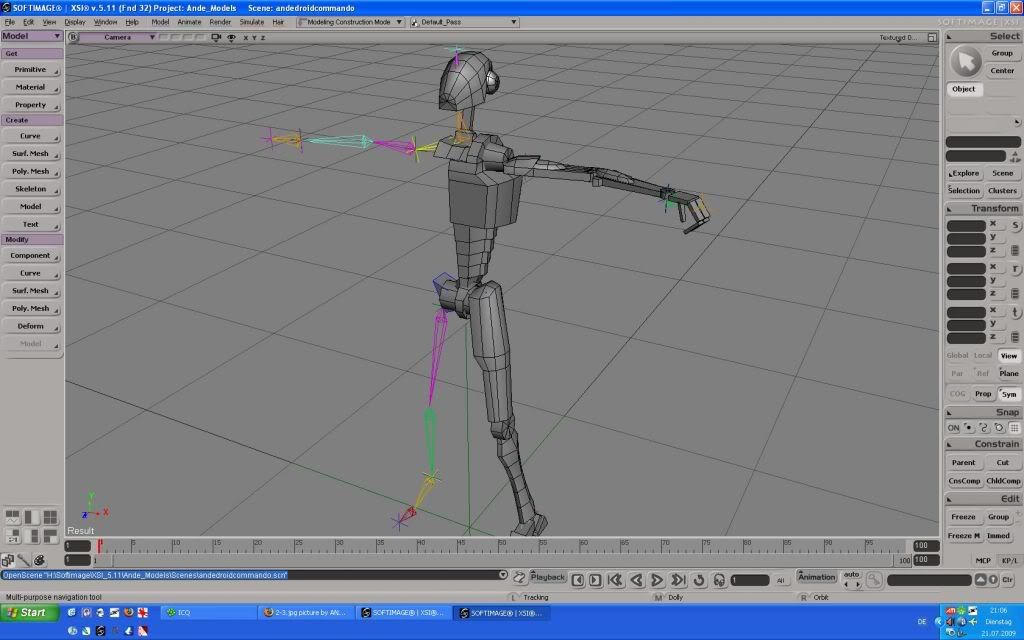Screen dimensions: 1024x640
Task: Click the viewport camera icon
Action: point(216,37)
